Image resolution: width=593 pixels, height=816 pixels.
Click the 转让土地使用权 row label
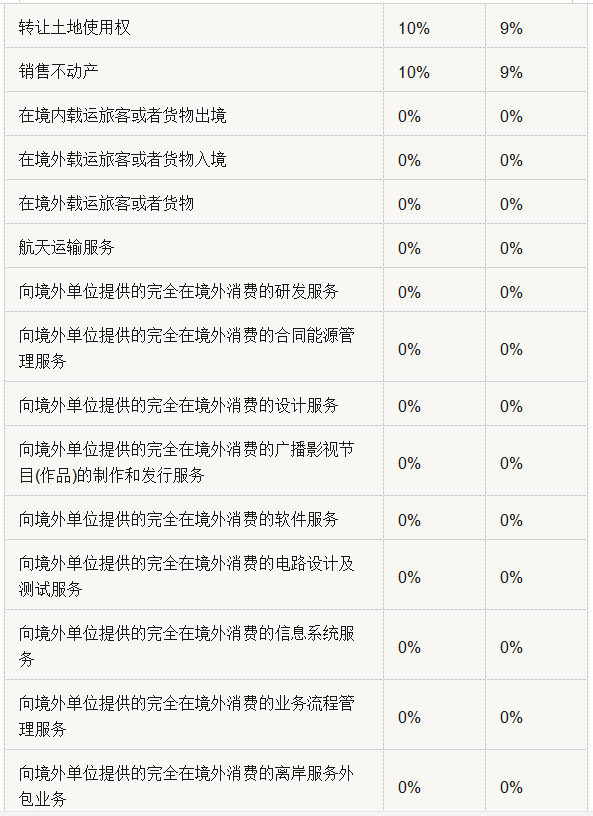coord(74,27)
